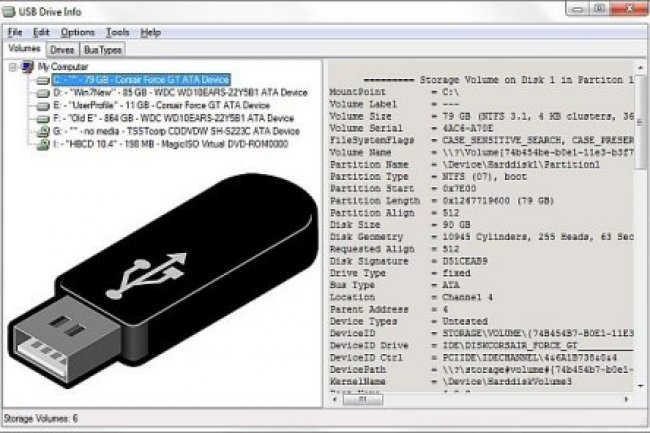Click the KernelName HarddiskVolume3 line
Screen dimensions: 650x433
pyautogui.click(x=451, y=382)
